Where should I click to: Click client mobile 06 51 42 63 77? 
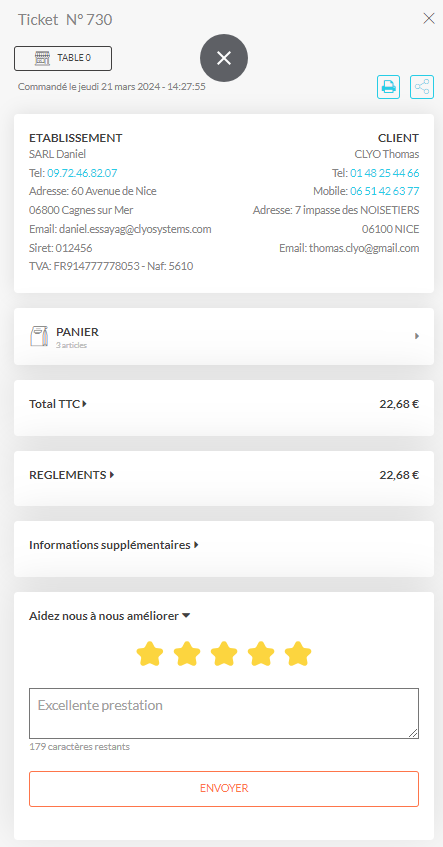pos(385,191)
